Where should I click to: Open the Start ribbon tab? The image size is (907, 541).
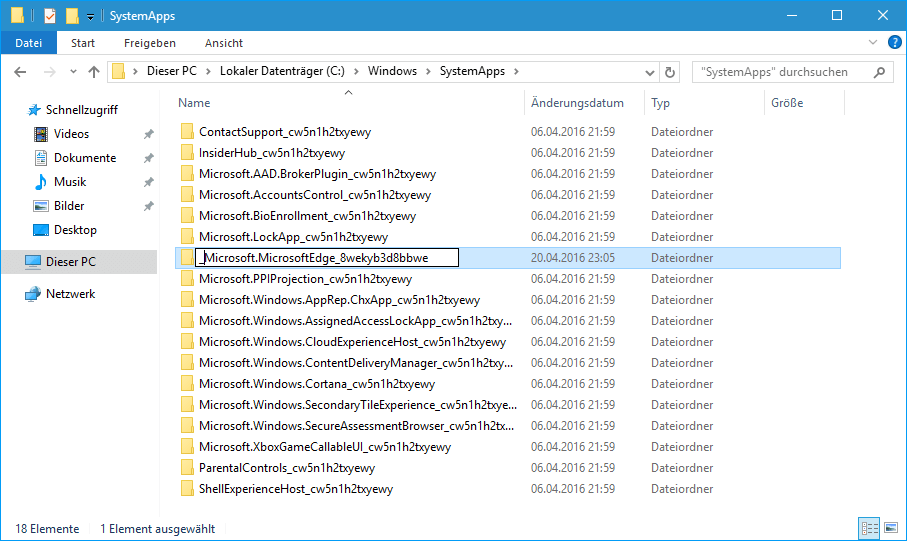tap(83, 43)
